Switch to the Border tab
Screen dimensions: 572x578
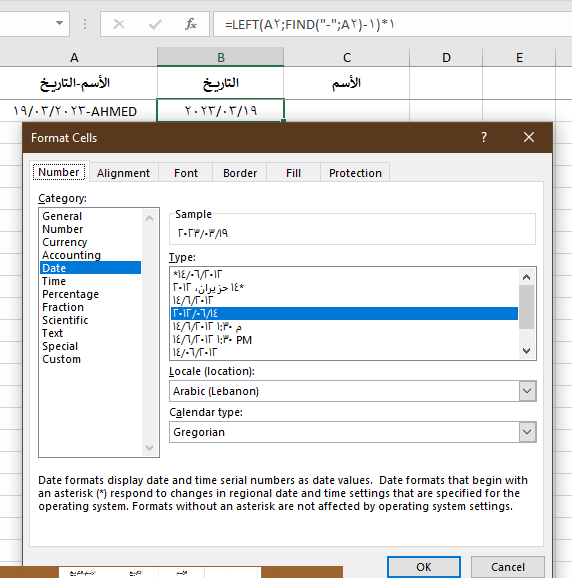(240, 173)
